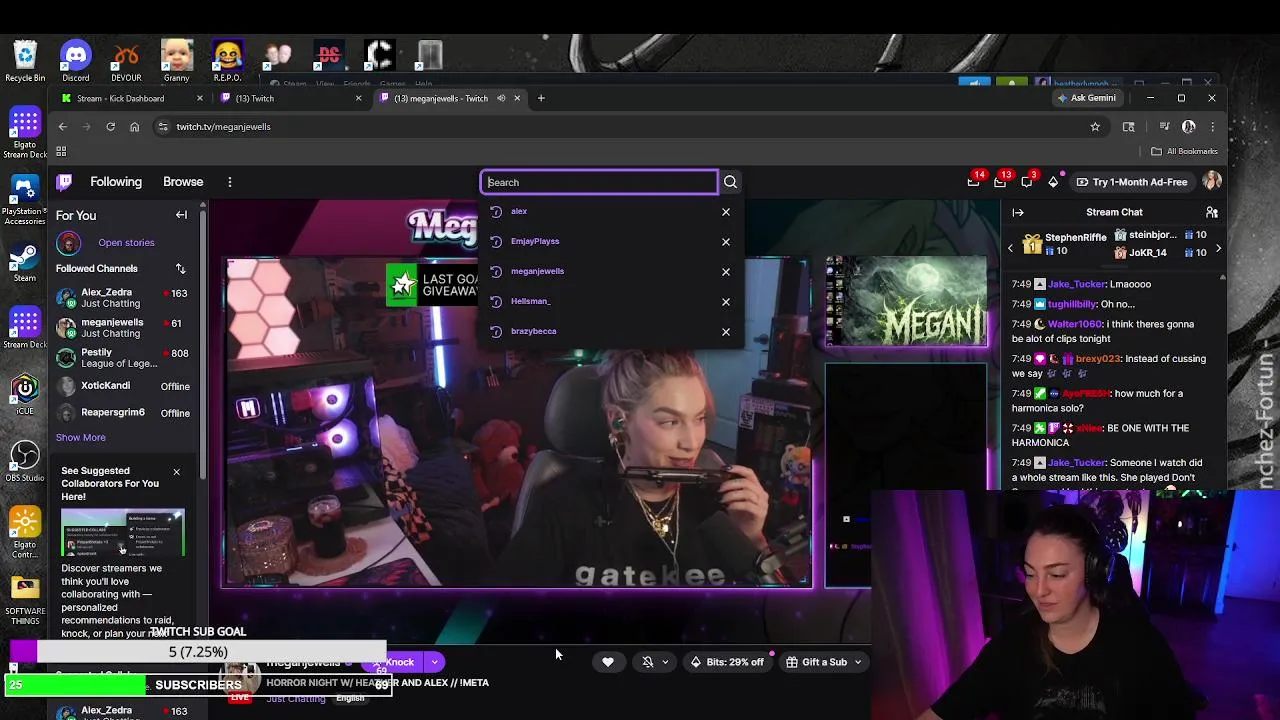The image size is (1280, 720).
Task: Show next gift leaderboard entries
Action: point(1218,248)
